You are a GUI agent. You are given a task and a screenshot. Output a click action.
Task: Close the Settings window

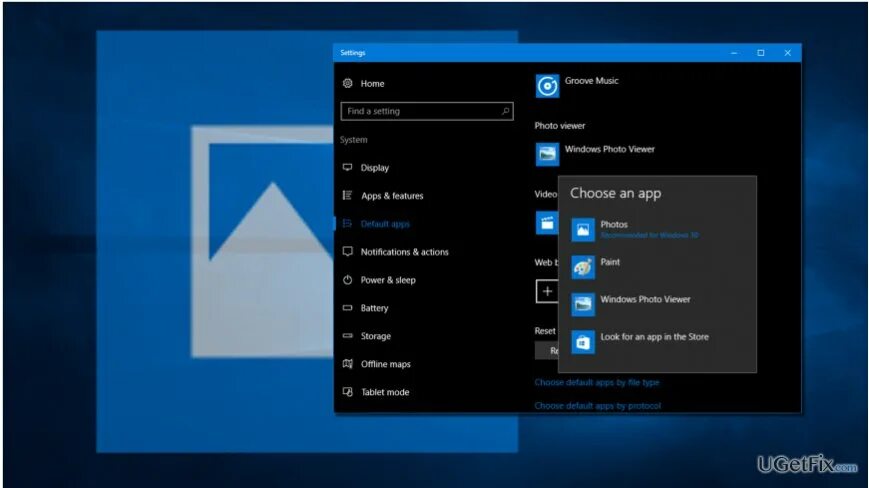pyautogui.click(x=788, y=53)
